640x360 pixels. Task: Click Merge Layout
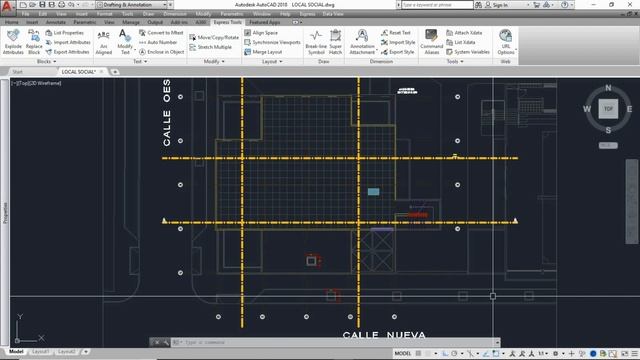pos(263,52)
